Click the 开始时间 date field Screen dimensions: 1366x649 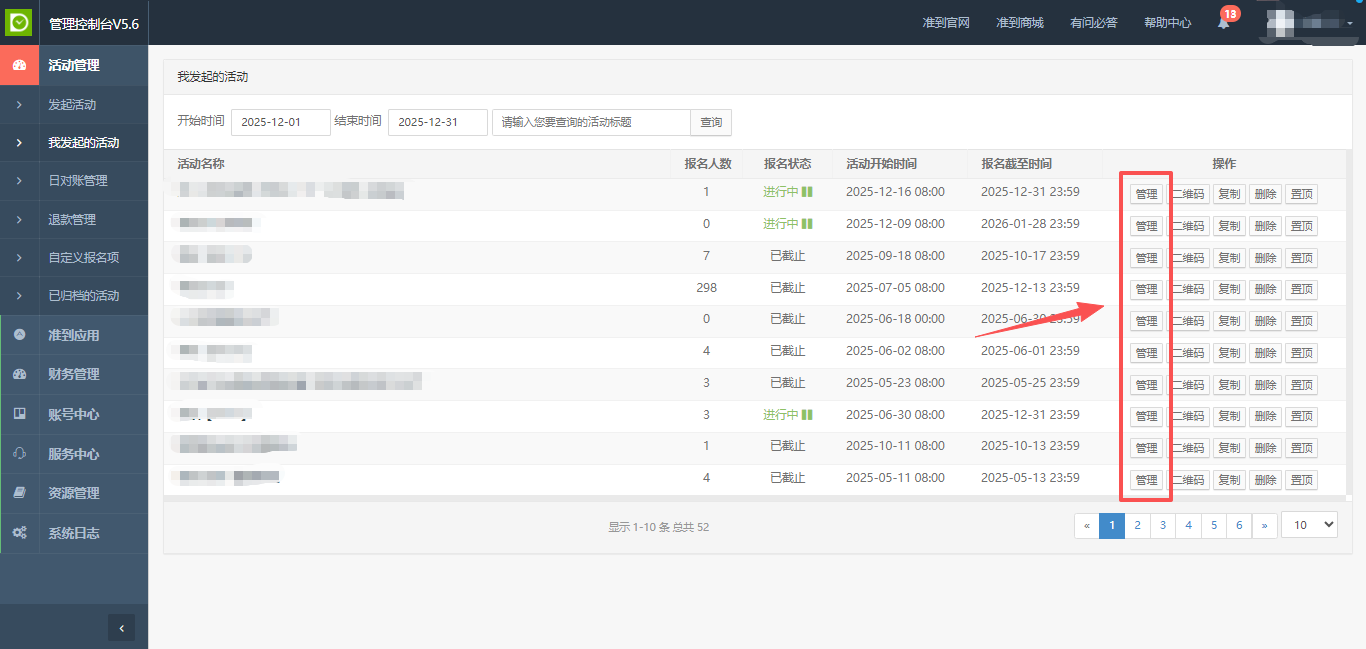coord(280,122)
